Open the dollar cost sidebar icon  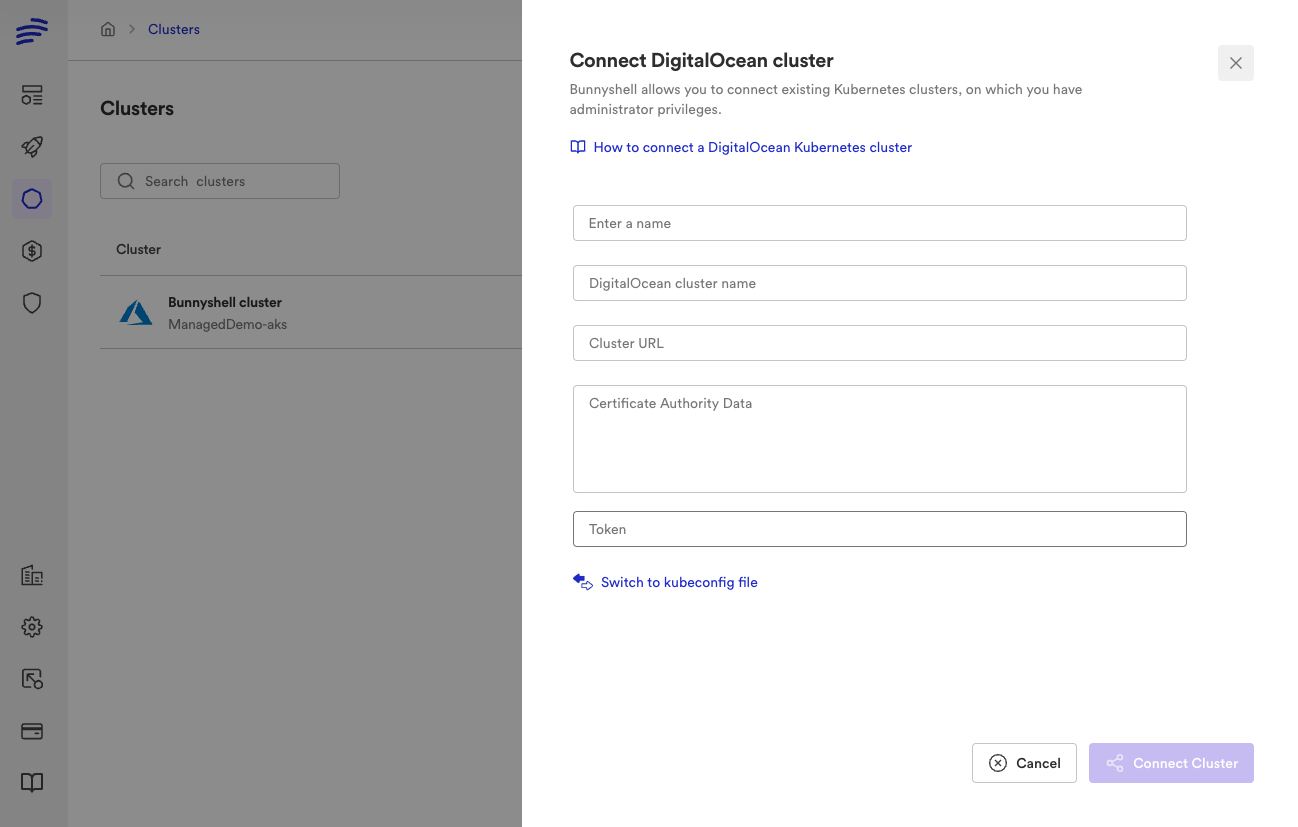[x=32, y=251]
